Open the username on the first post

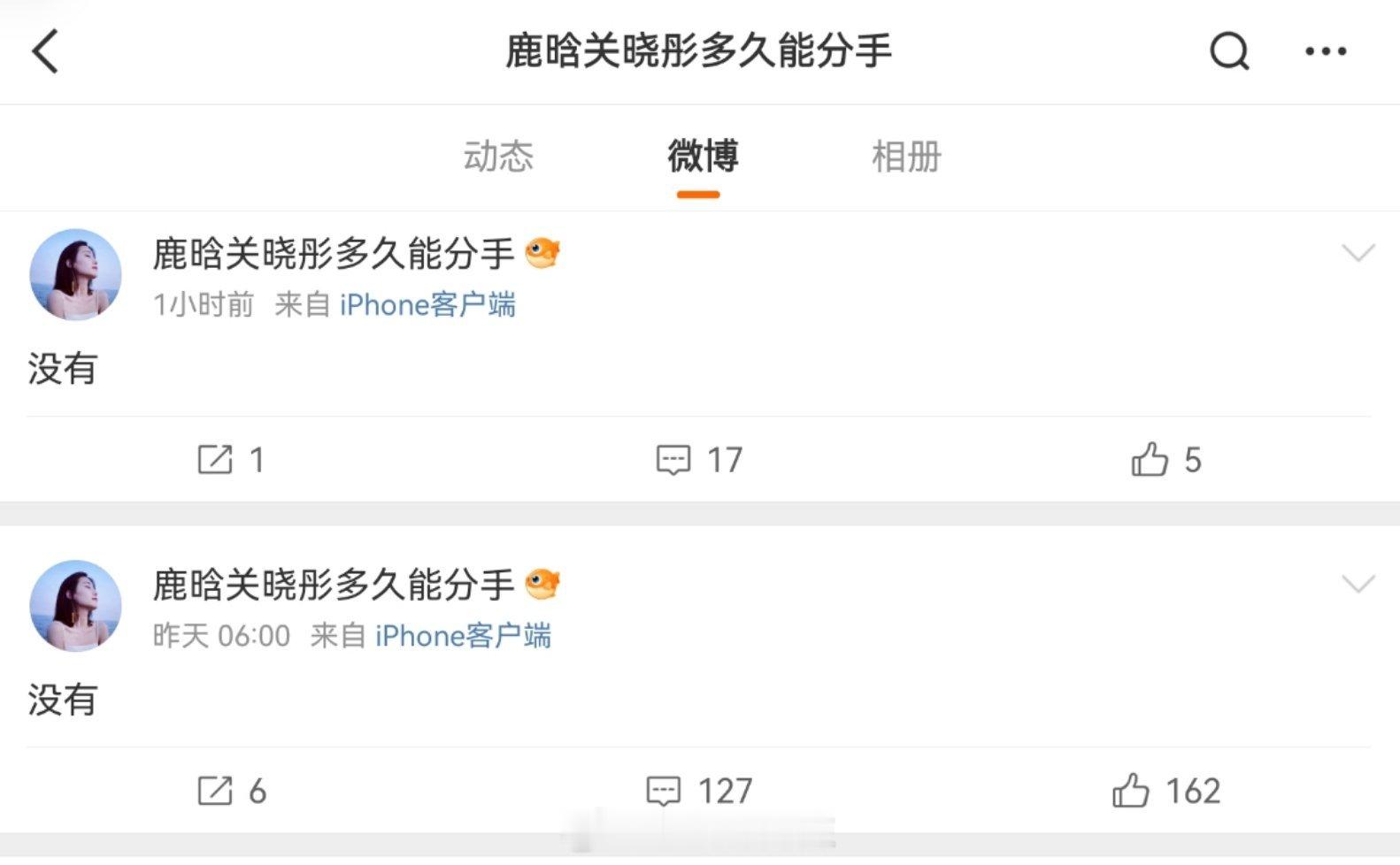click(334, 255)
